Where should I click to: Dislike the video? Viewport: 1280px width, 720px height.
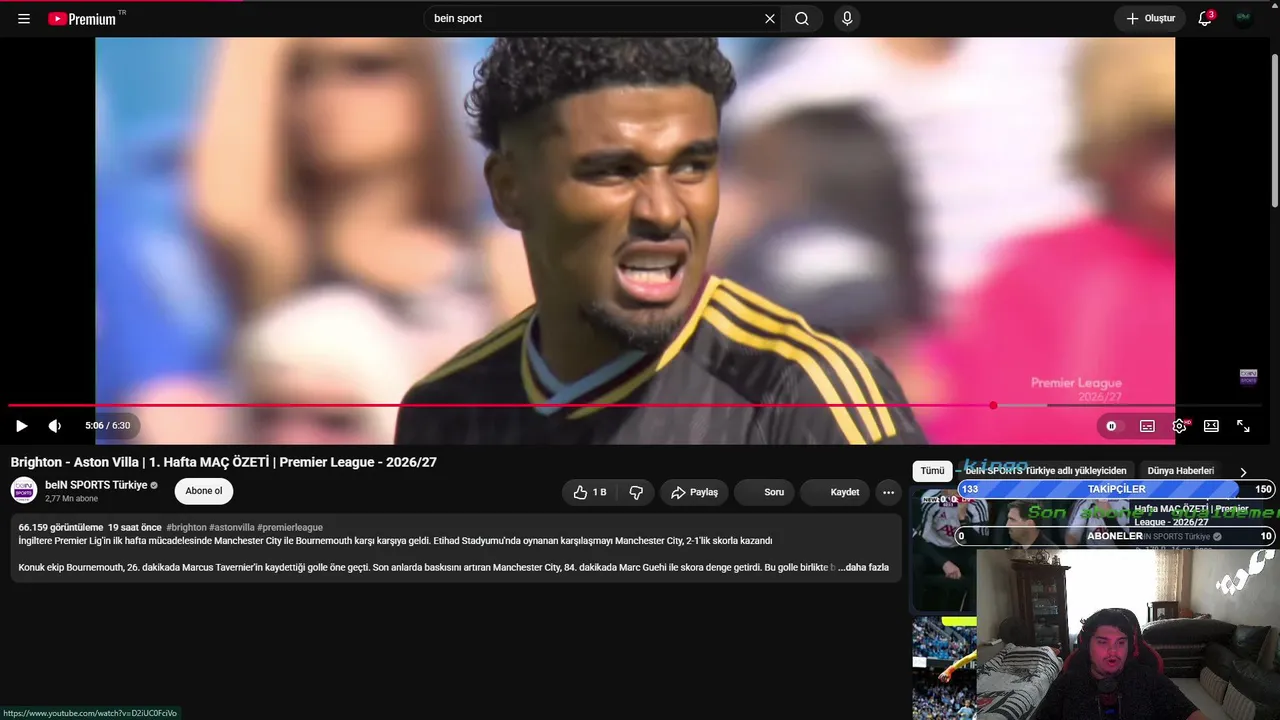[x=636, y=492]
